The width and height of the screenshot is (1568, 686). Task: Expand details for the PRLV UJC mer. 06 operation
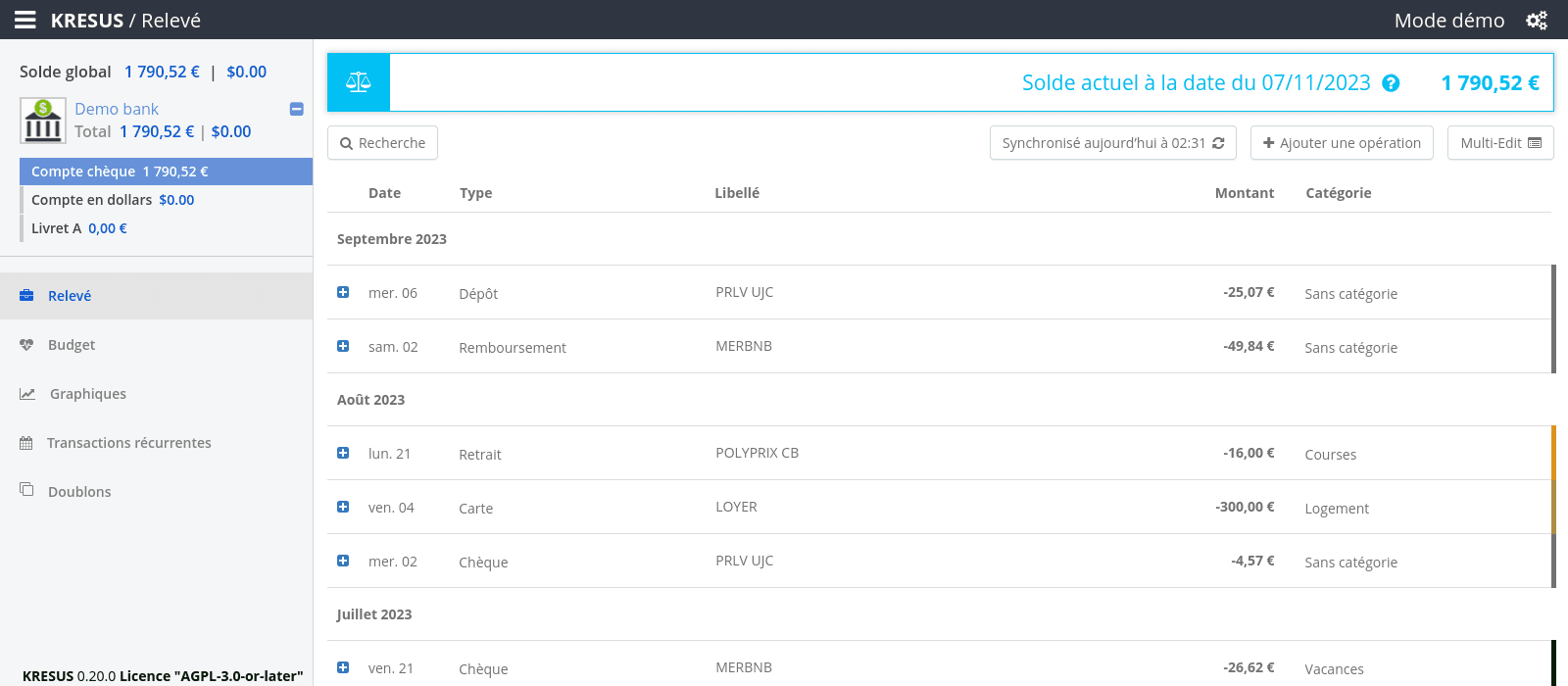343,292
